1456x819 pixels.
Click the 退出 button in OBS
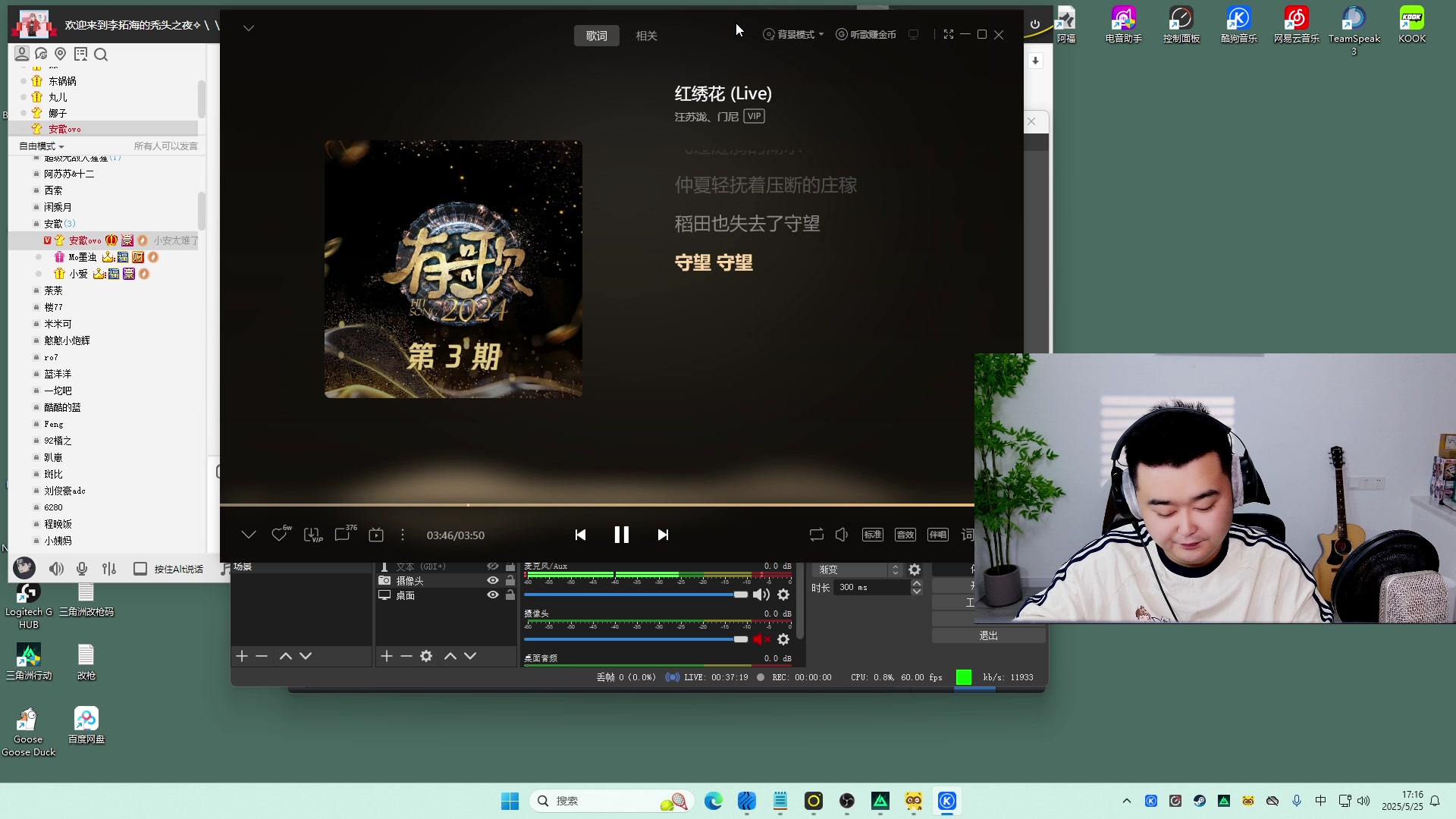tap(989, 635)
